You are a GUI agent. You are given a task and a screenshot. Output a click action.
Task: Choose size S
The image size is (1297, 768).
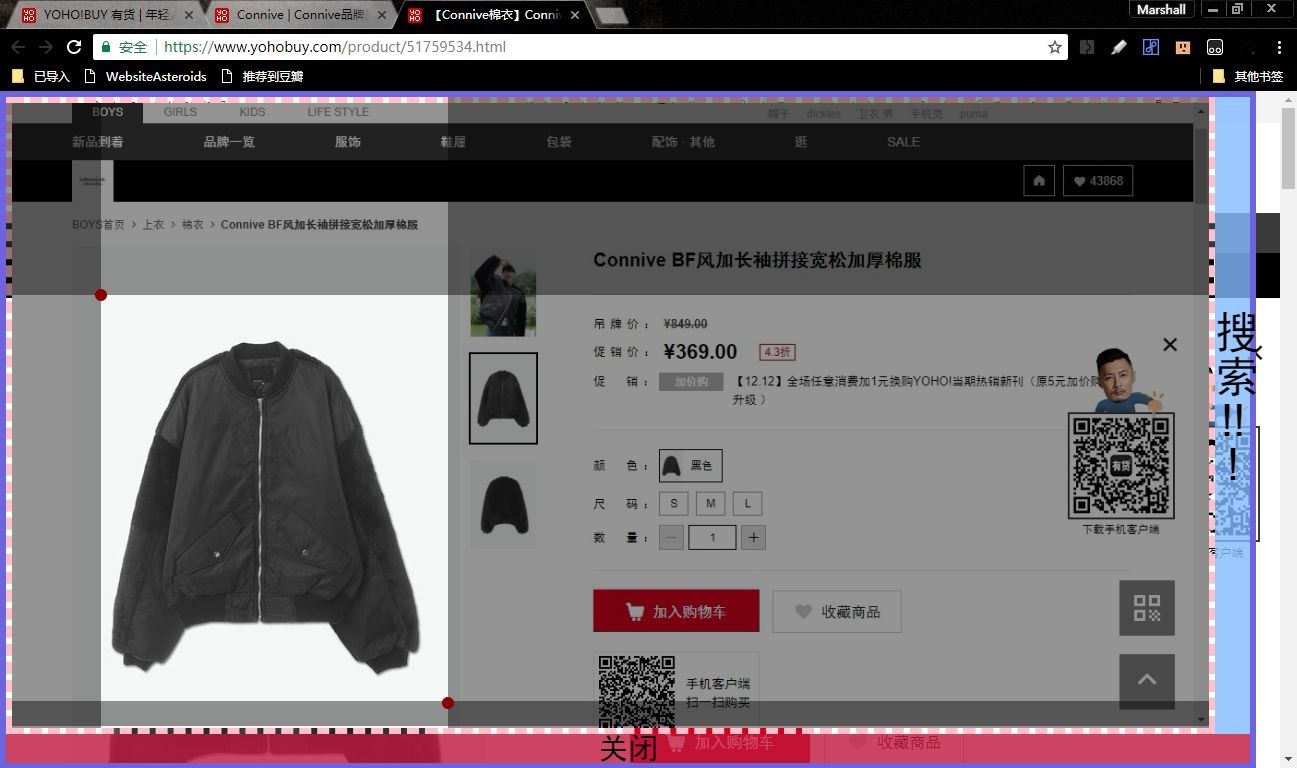tap(674, 503)
